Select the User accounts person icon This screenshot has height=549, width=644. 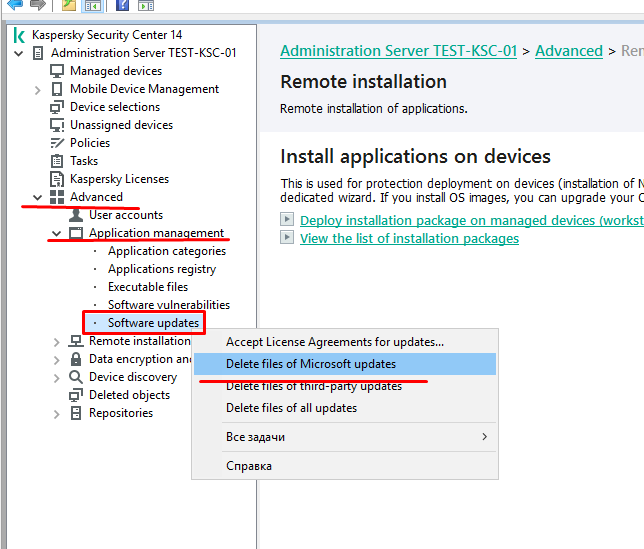point(76,215)
